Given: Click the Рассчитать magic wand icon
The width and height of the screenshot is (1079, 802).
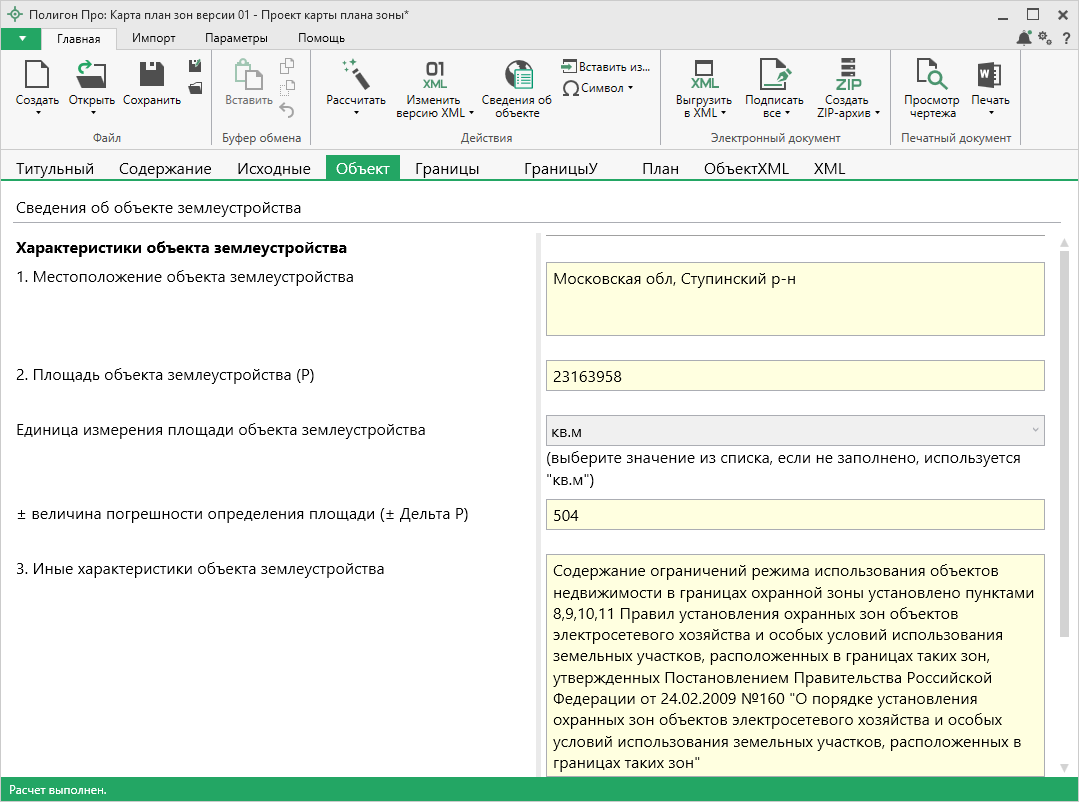Looking at the screenshot, I should [355, 75].
